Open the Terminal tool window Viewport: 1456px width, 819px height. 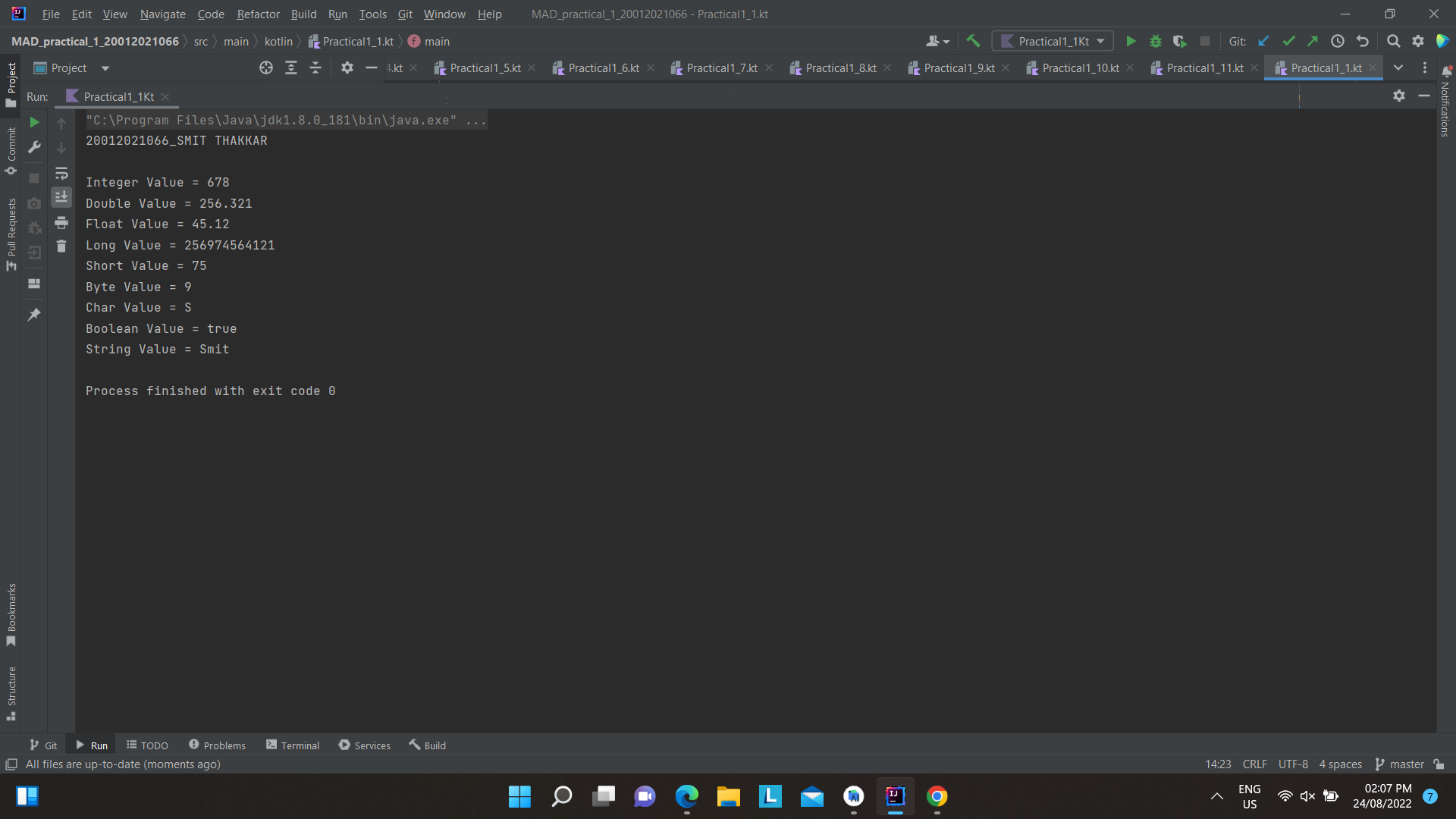pyautogui.click(x=293, y=745)
